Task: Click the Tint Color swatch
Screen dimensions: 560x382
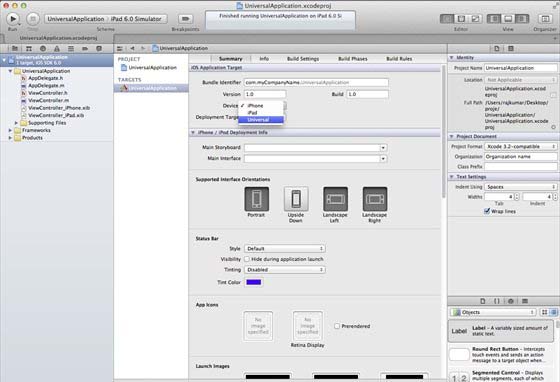Action: (254, 282)
